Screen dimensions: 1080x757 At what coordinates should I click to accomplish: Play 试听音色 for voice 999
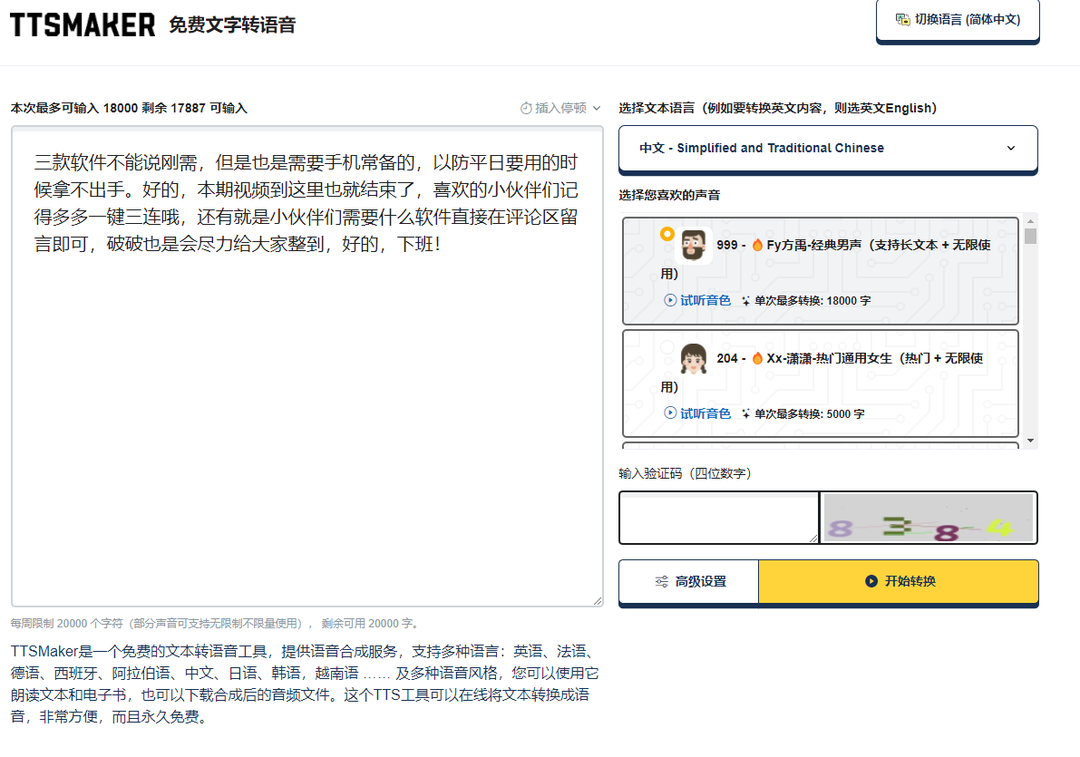click(697, 300)
